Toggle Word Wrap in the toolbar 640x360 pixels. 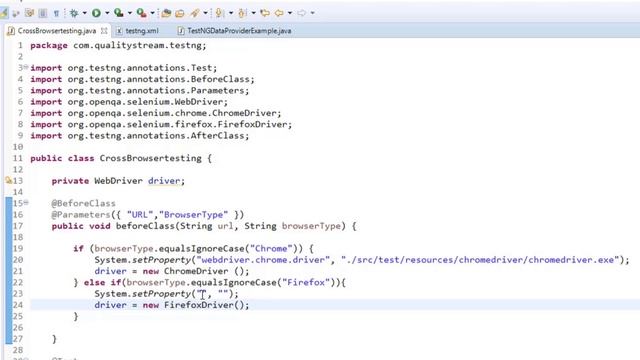(x=29, y=13)
